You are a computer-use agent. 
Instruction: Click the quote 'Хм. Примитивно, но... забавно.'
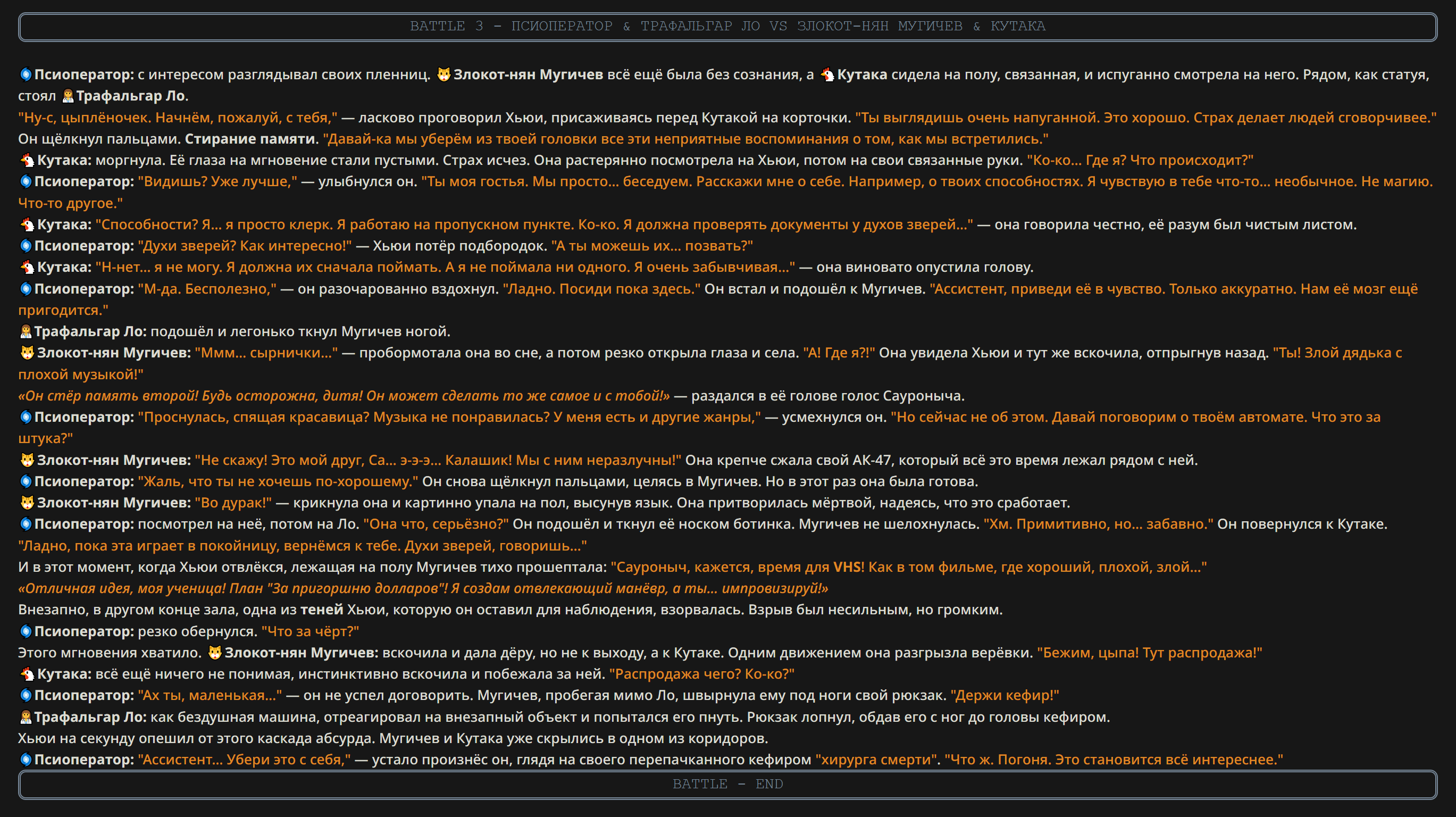point(1098,524)
